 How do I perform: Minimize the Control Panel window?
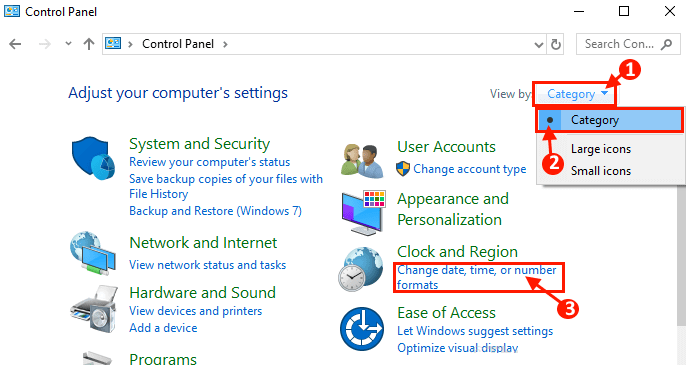click(x=579, y=11)
